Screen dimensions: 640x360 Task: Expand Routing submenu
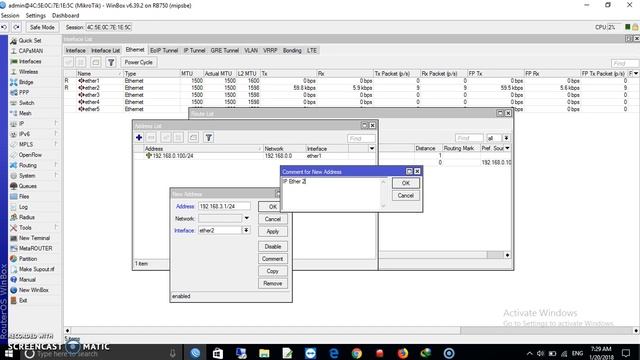(56, 165)
